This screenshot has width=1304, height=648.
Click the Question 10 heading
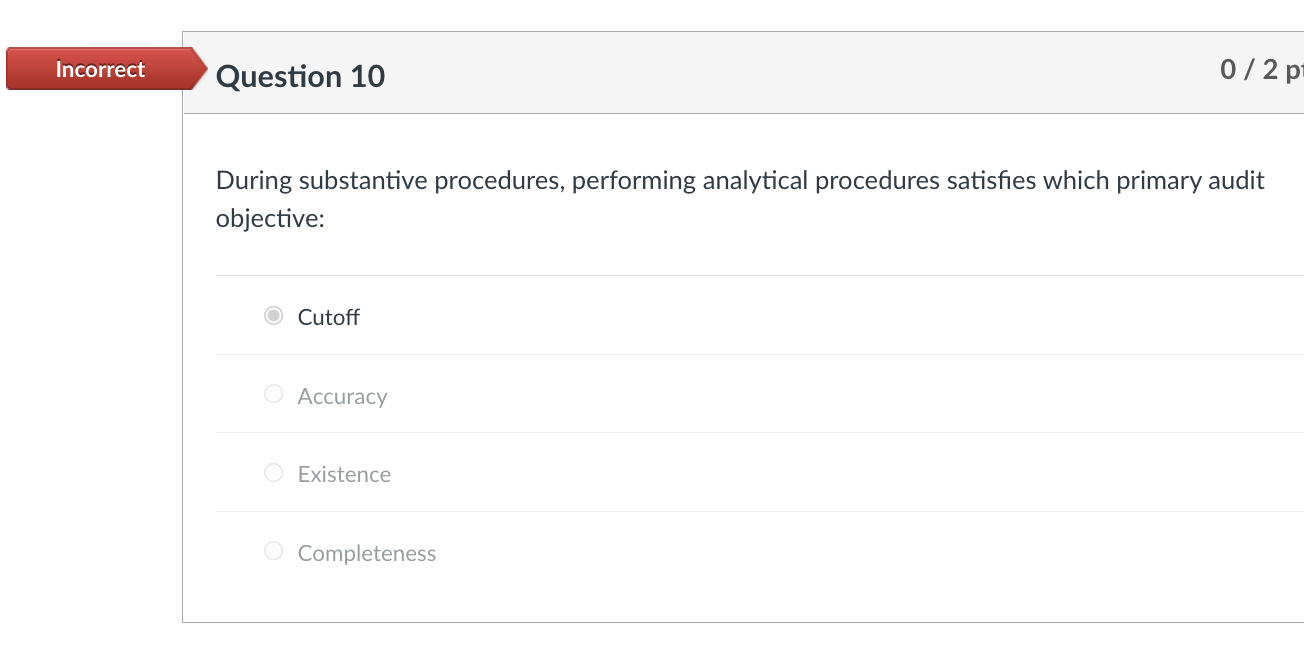click(x=299, y=76)
